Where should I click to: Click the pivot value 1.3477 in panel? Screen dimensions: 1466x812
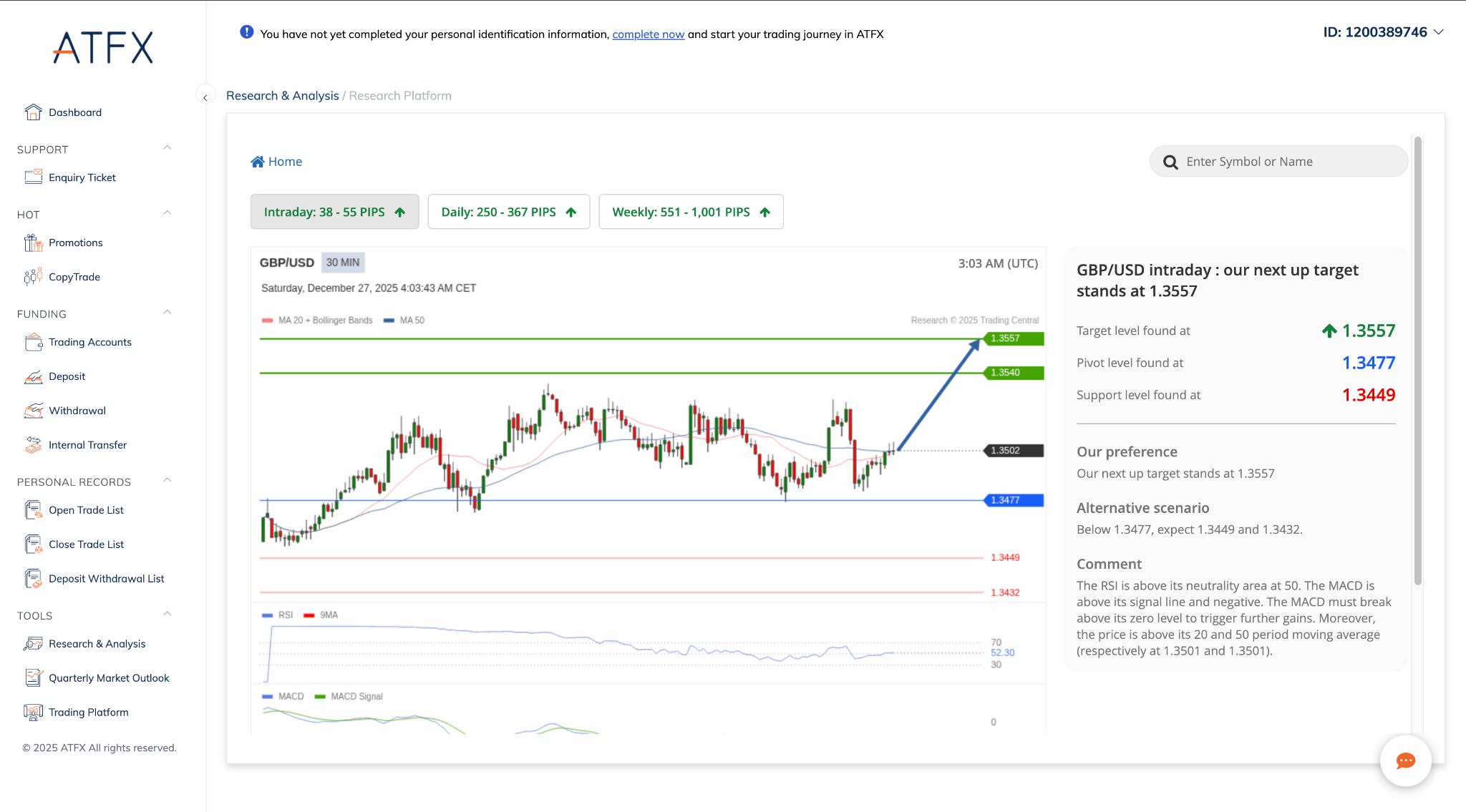pos(1368,363)
